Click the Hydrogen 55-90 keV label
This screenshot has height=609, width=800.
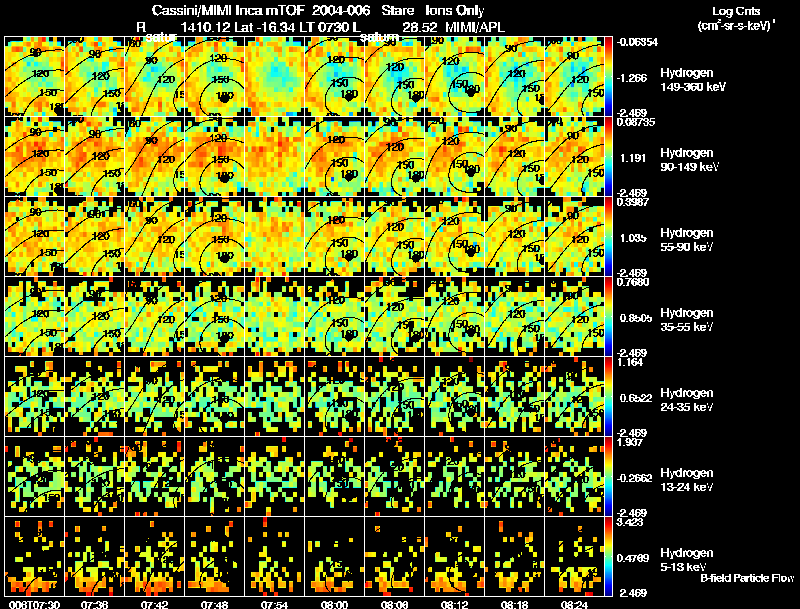click(687, 239)
